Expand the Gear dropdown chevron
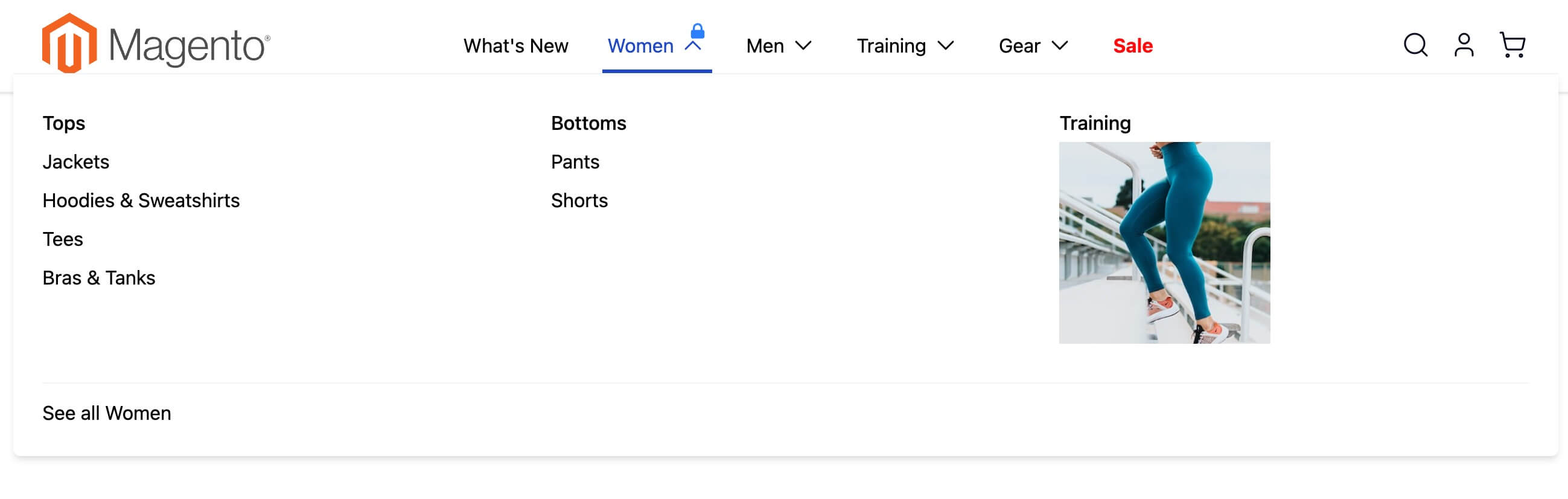This screenshot has width=1568, height=499. 1060,46
